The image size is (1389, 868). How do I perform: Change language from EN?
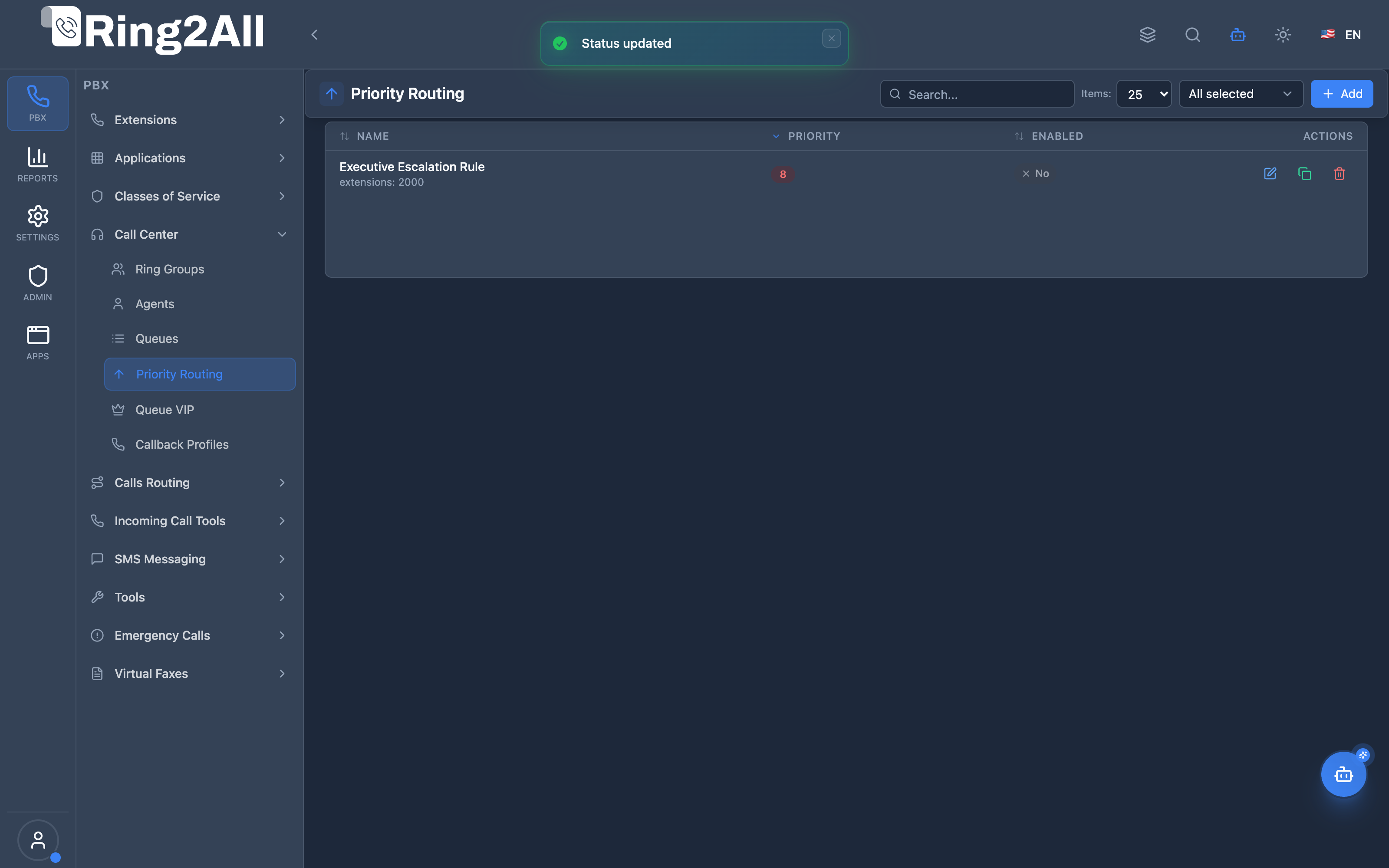(x=1341, y=34)
